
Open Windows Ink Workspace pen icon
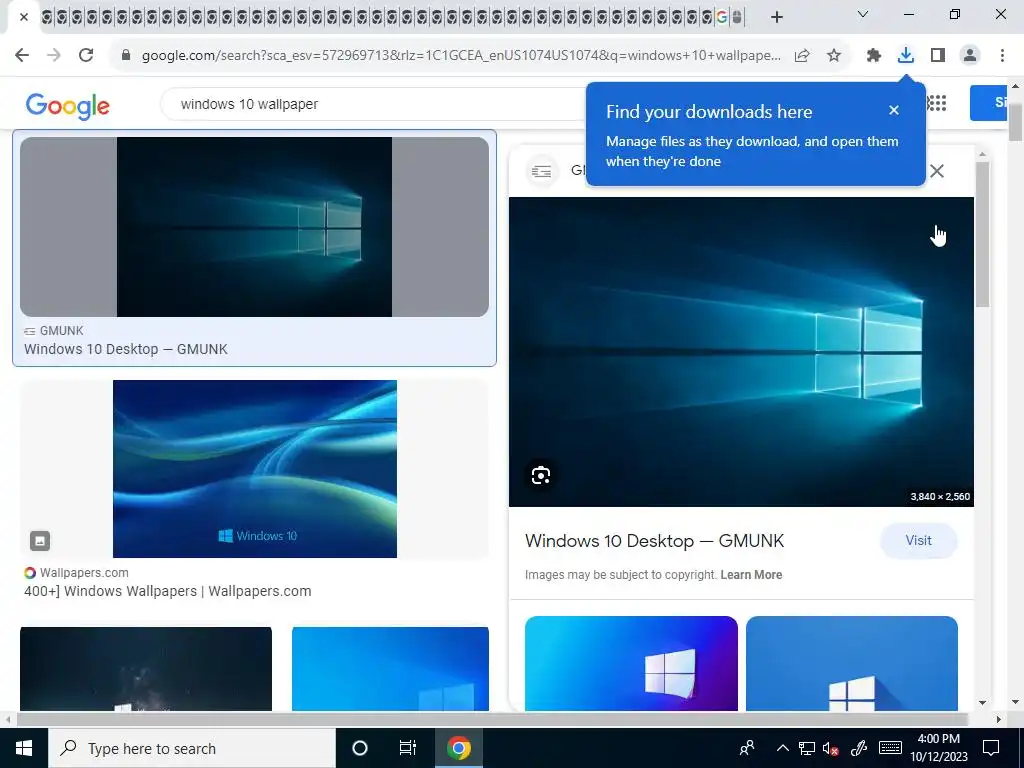pos(859,748)
